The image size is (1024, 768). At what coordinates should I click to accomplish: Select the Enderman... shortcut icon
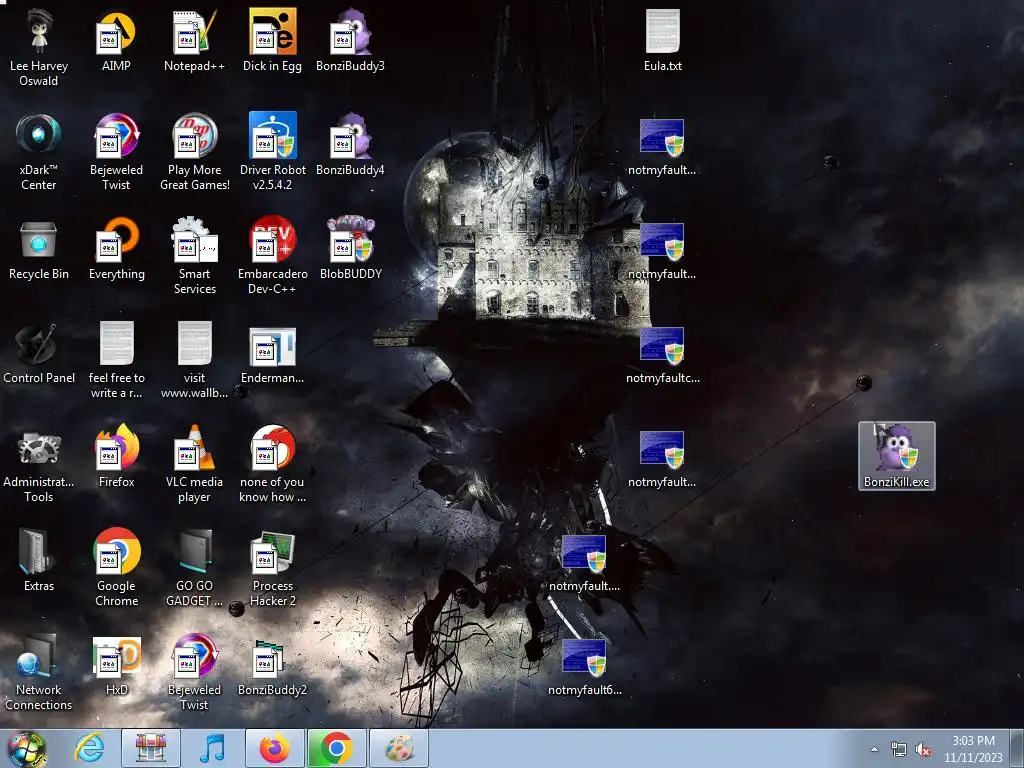tap(272, 353)
